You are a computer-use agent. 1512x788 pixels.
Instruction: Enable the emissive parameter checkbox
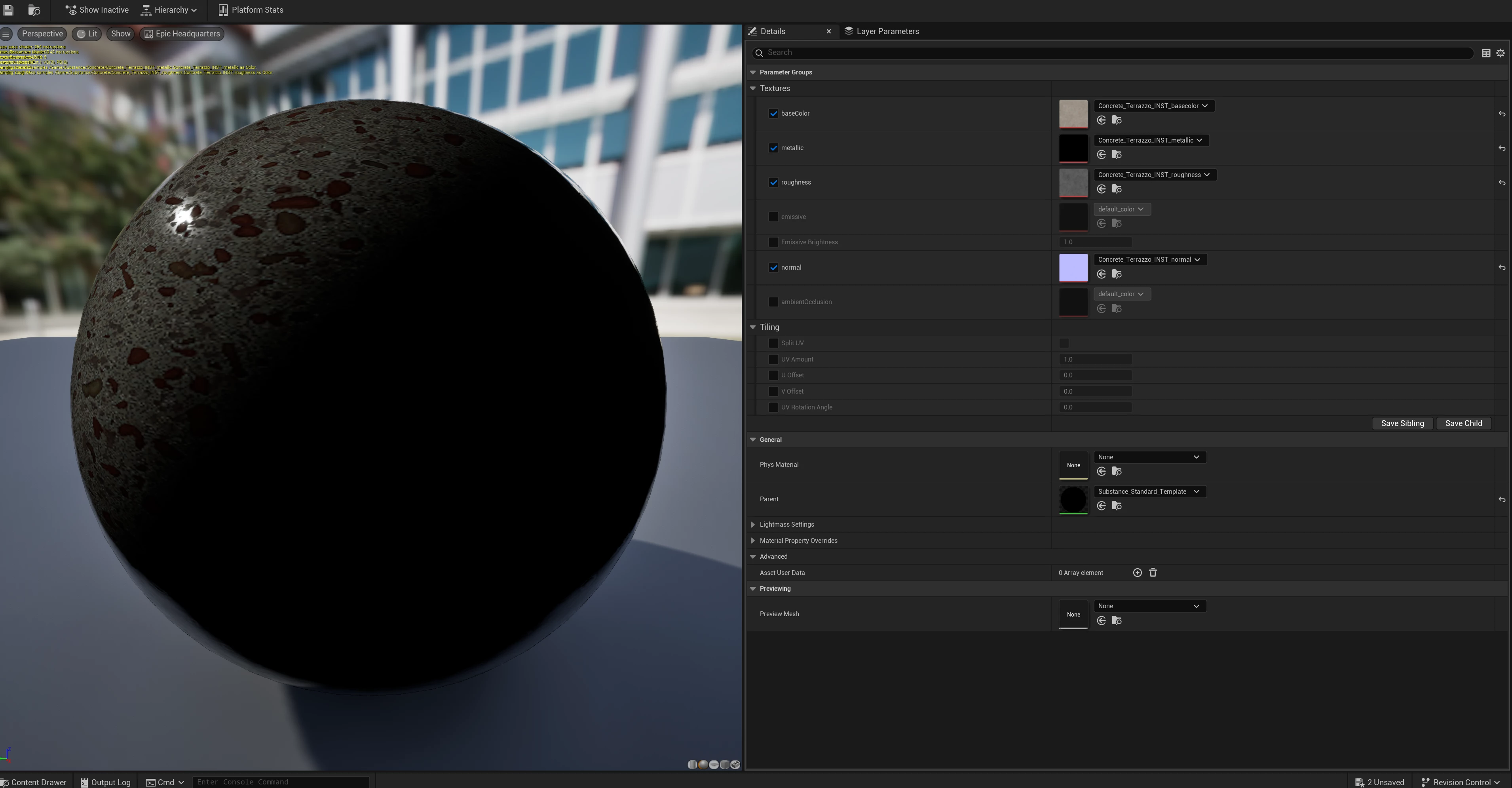click(x=773, y=217)
